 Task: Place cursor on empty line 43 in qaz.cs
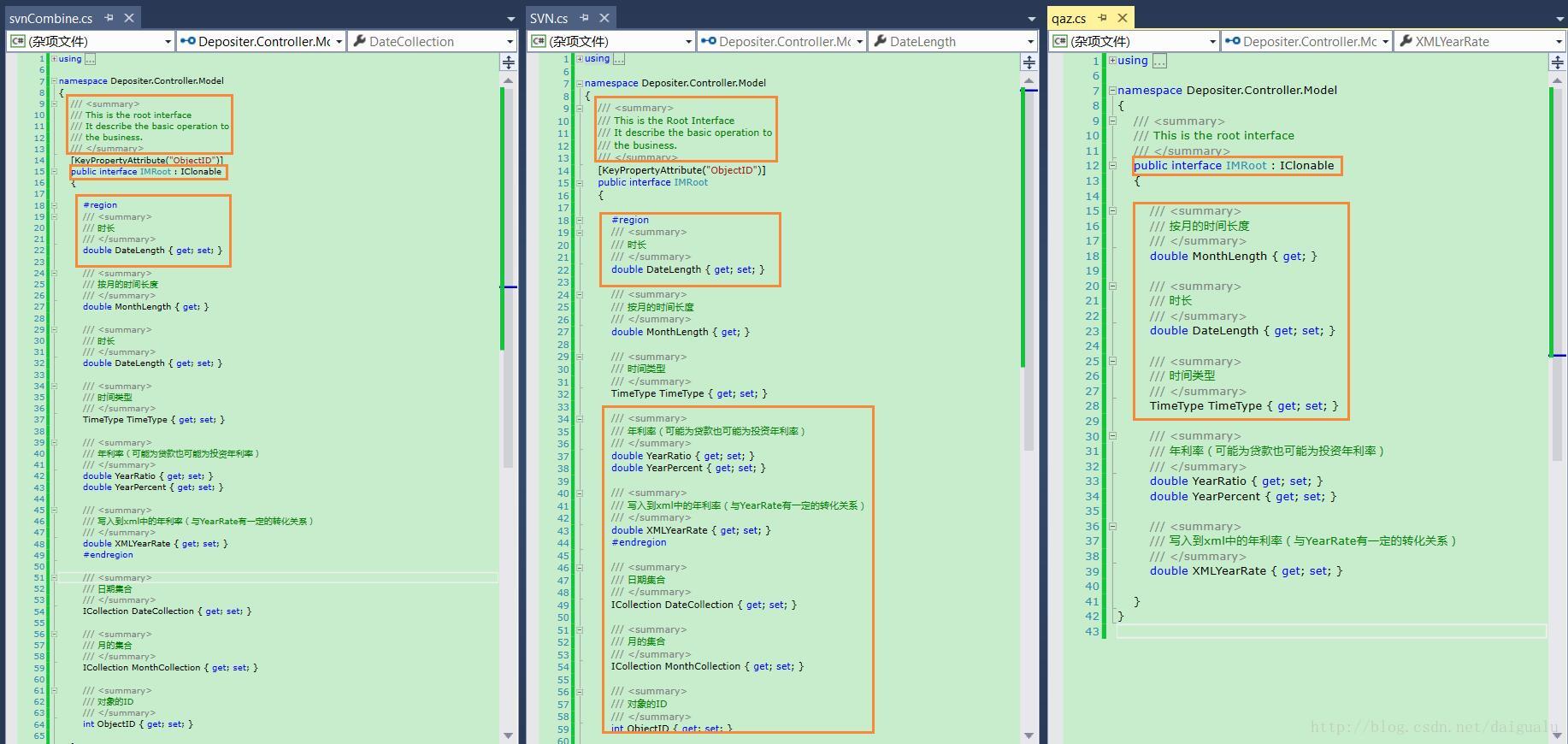[x=1331, y=631]
